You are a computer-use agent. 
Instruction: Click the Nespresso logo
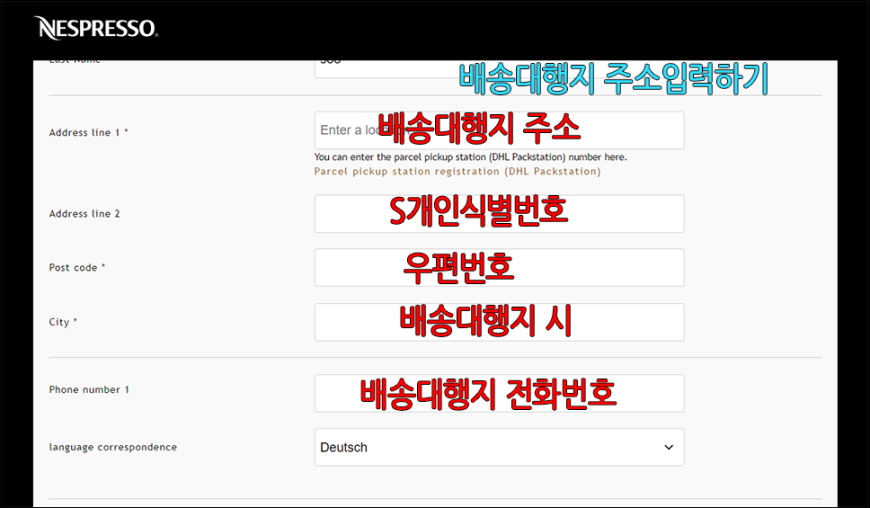pyautogui.click(x=96, y=28)
